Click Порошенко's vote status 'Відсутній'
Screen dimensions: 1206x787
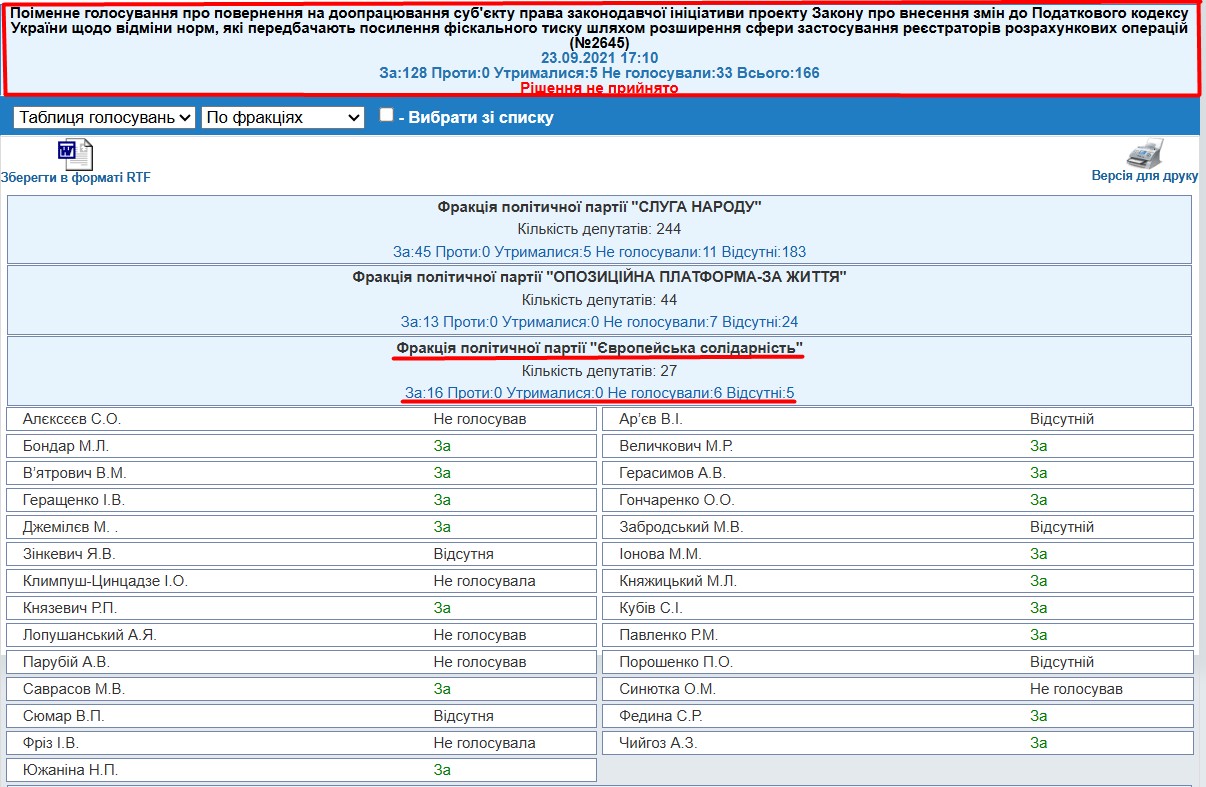point(1062,662)
